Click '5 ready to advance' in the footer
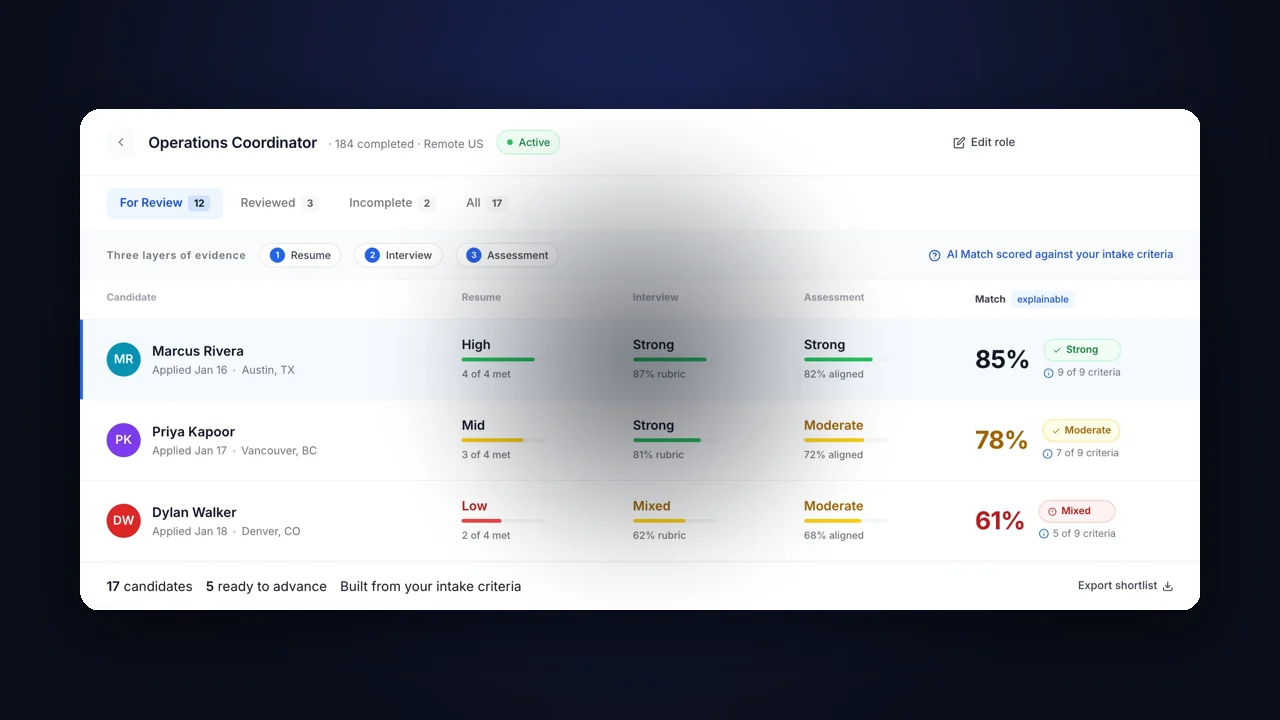This screenshot has width=1280, height=720. tap(266, 587)
